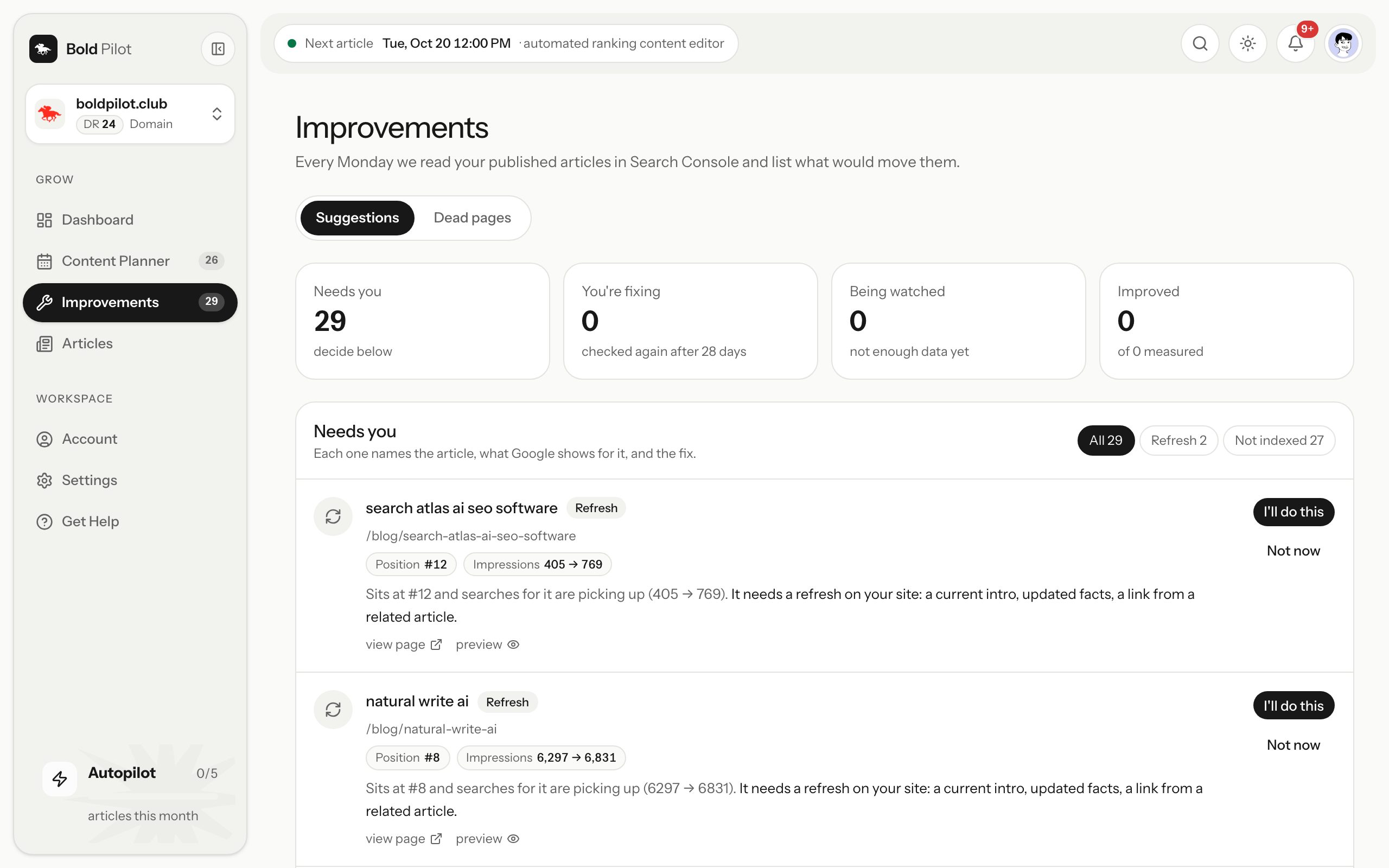Click I'll do this for search atlas article
The width and height of the screenshot is (1389, 868).
coord(1293,512)
